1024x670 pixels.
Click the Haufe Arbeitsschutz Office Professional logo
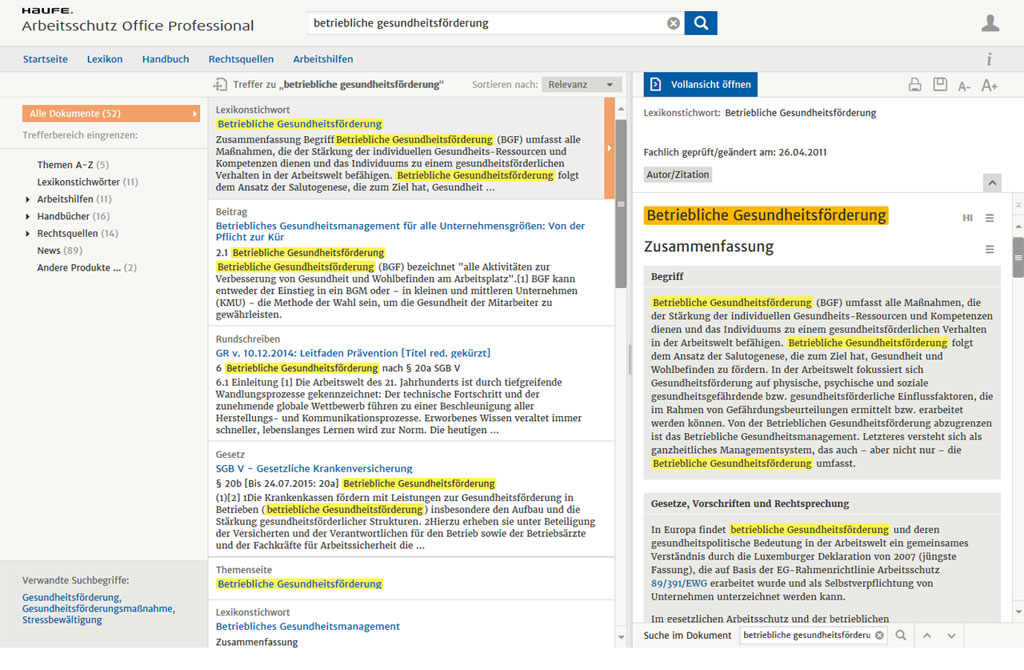[x=137, y=20]
